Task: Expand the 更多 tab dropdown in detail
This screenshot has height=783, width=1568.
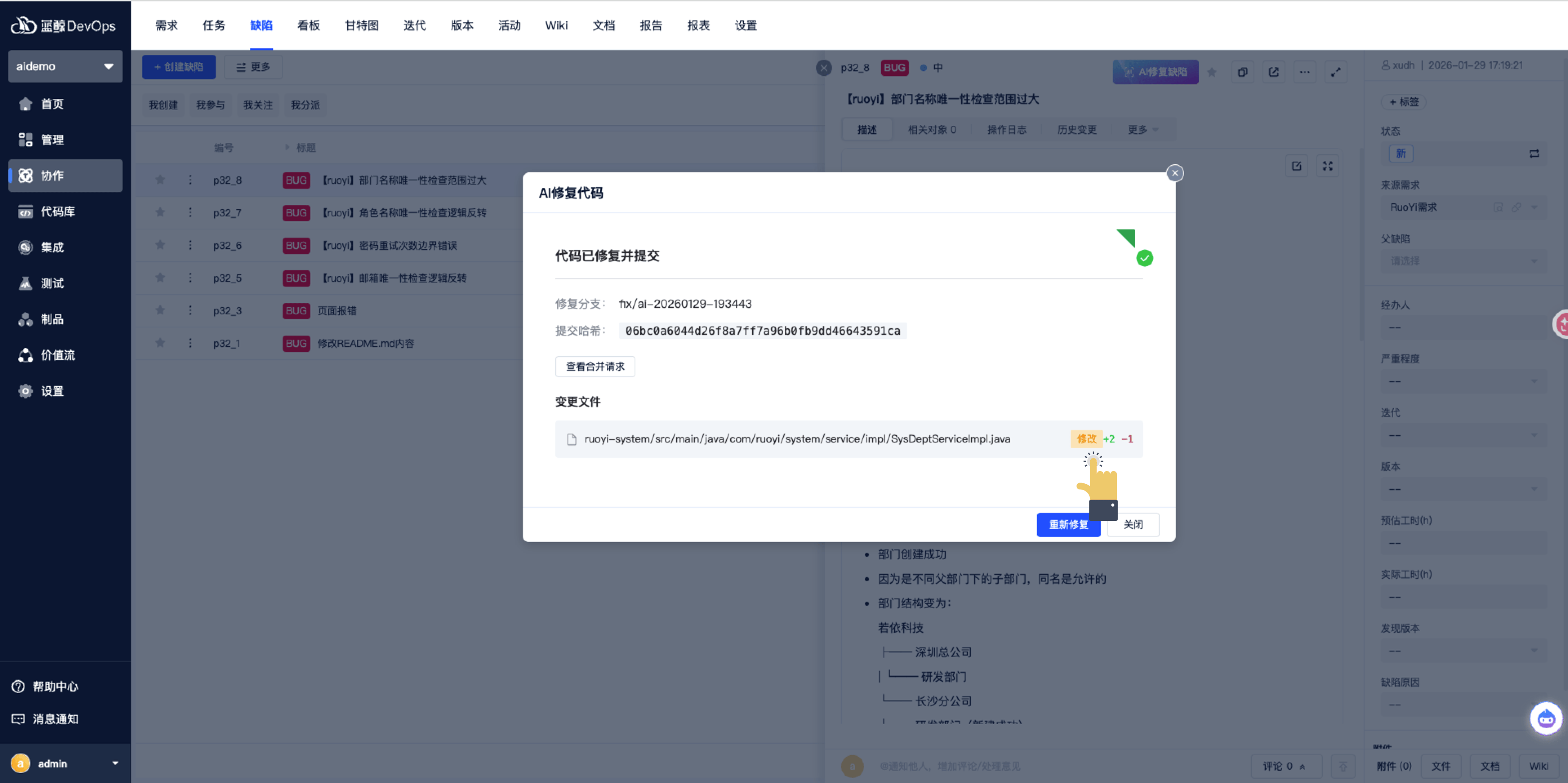Action: pyautogui.click(x=1142, y=129)
